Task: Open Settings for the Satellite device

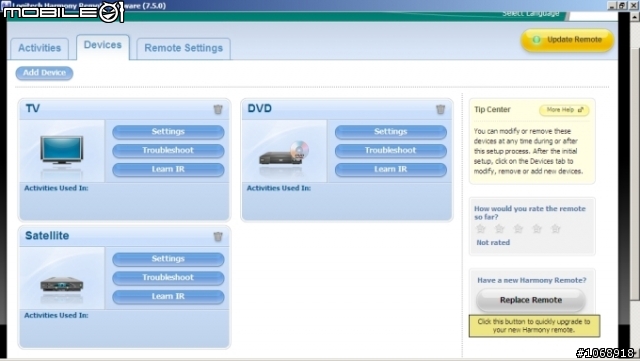Action: click(x=168, y=259)
